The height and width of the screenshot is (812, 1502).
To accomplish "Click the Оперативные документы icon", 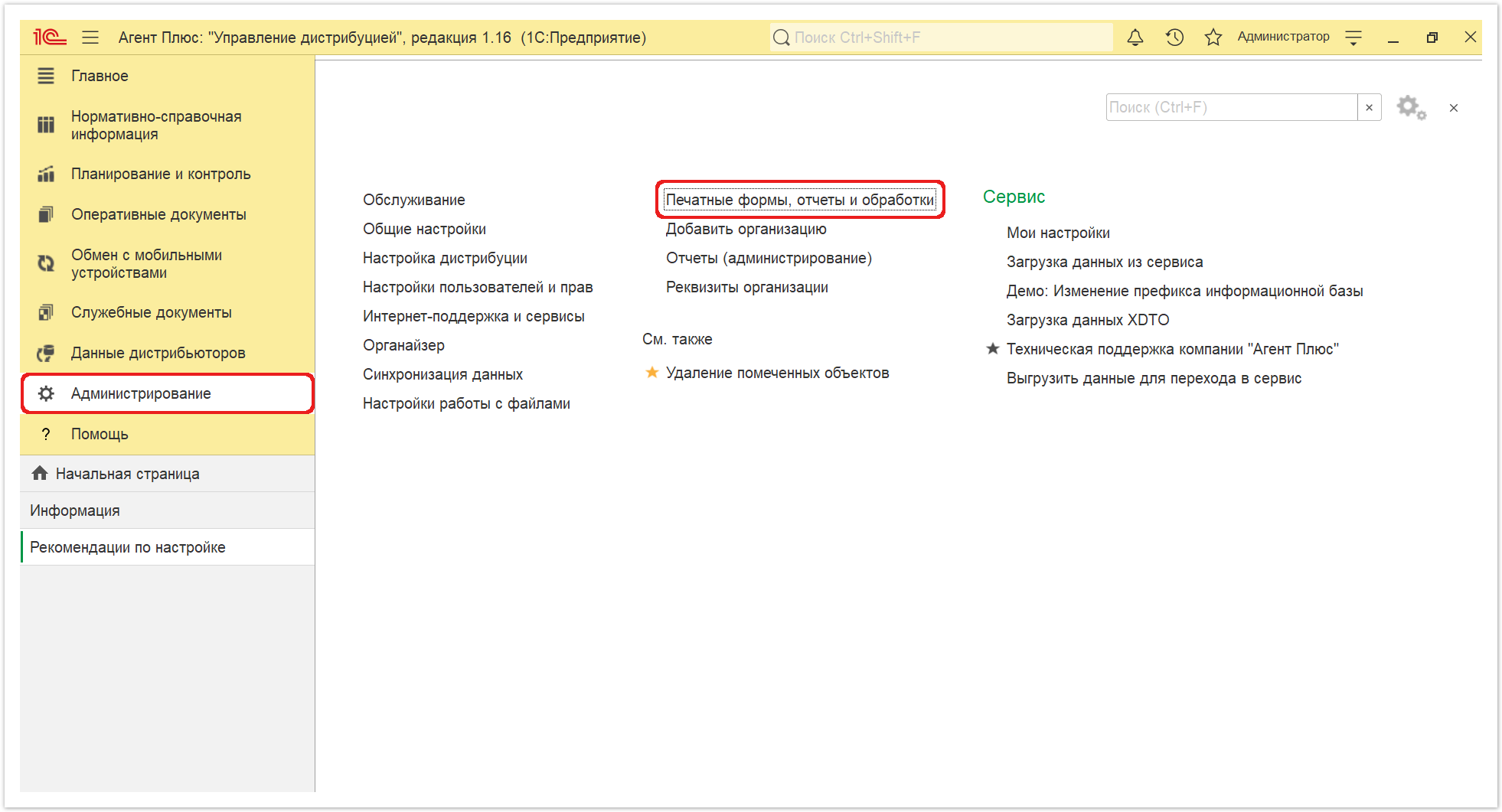I will (46, 214).
